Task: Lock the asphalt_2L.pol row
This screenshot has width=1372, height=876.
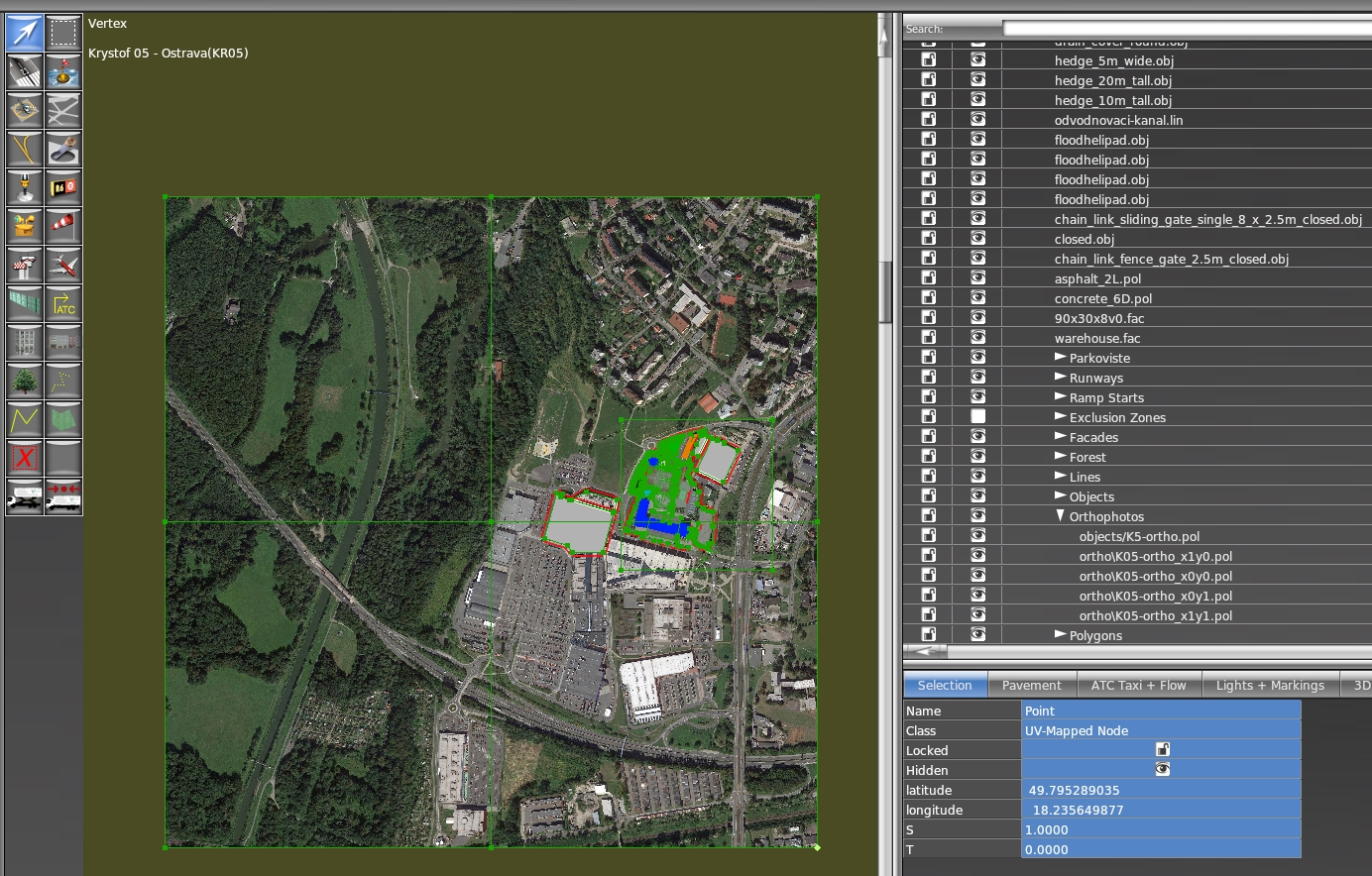Action: point(929,277)
